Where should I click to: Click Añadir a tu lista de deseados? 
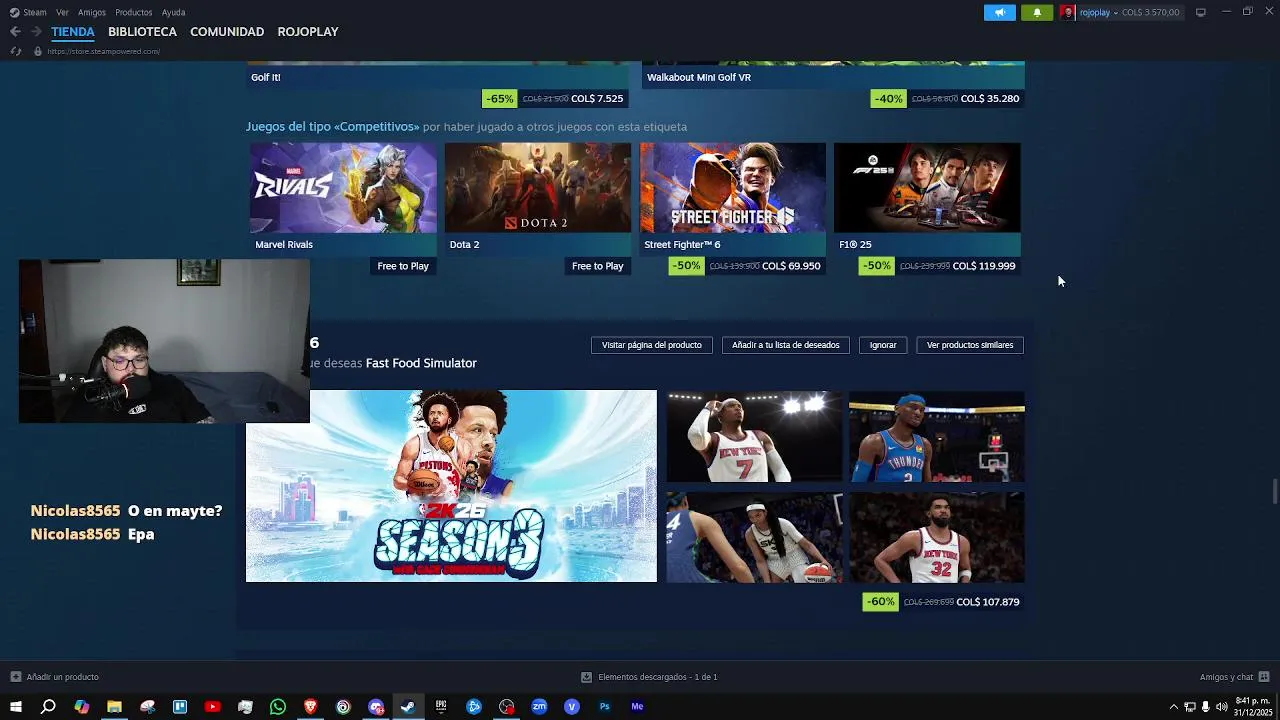tap(785, 345)
